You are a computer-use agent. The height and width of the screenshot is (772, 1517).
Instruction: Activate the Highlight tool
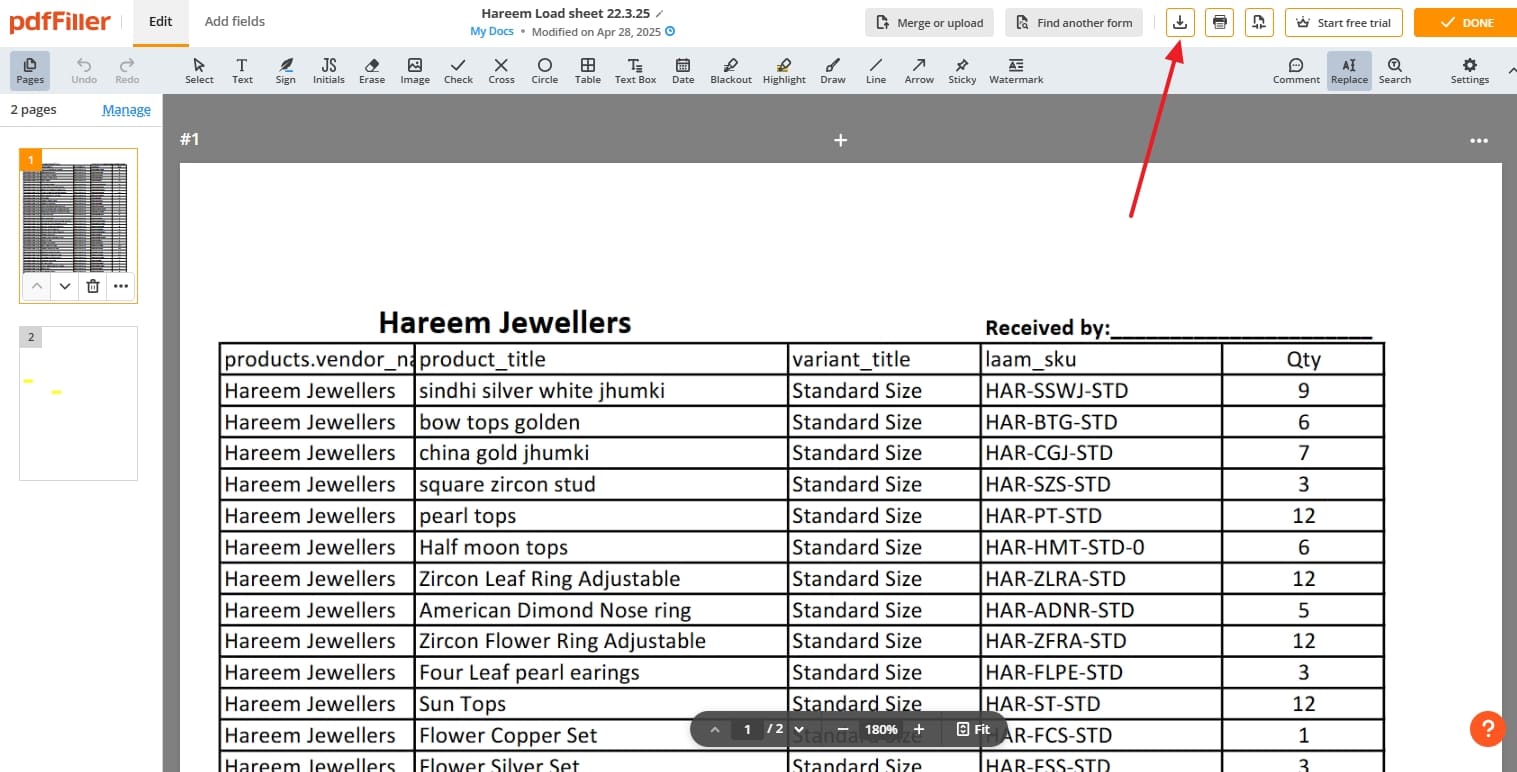click(784, 71)
